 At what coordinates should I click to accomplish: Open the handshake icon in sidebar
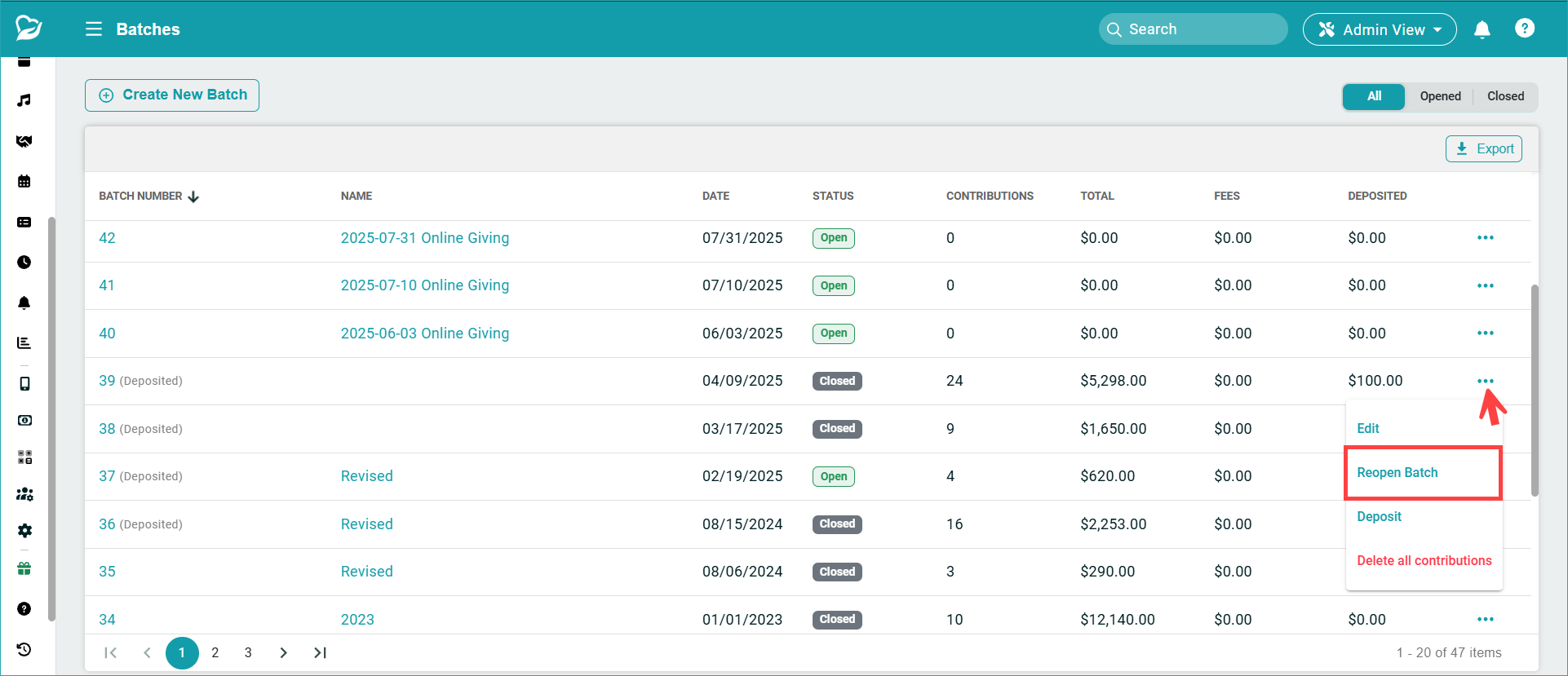point(24,141)
